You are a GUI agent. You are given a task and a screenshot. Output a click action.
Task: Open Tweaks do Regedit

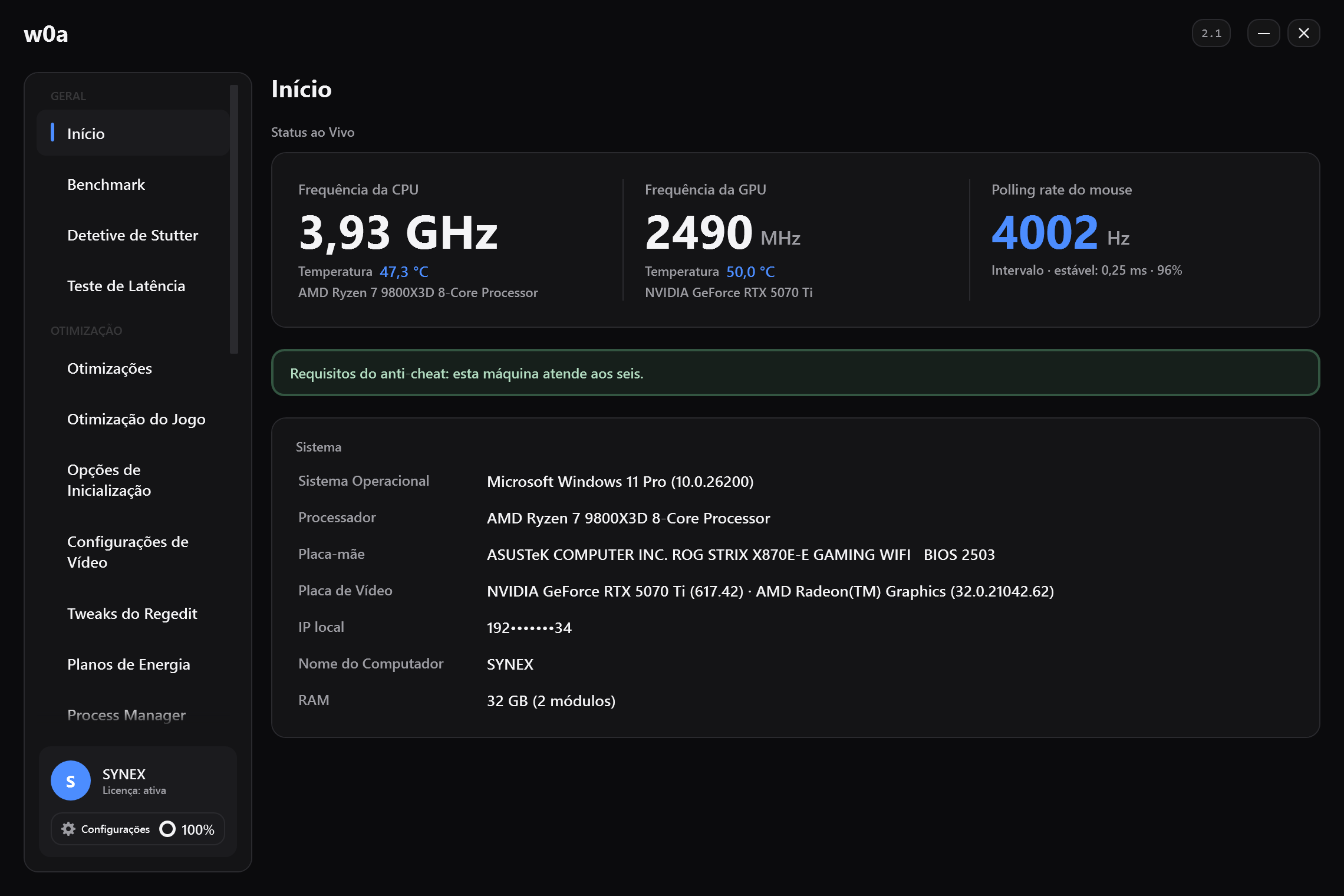pos(133,614)
